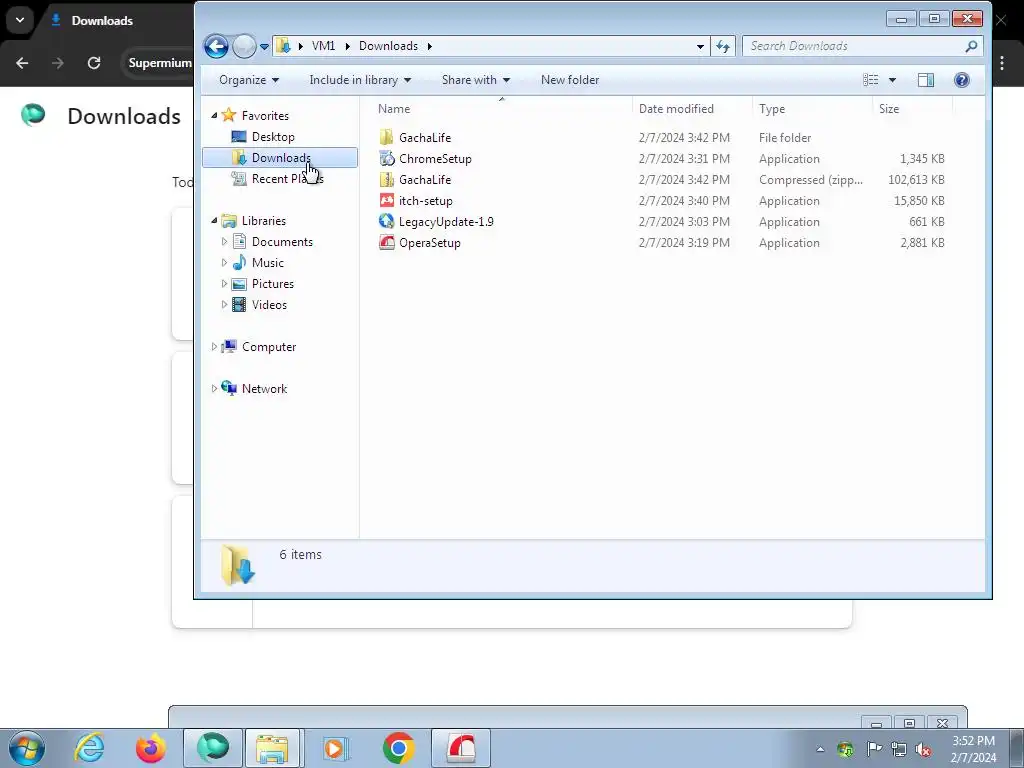Click the muted volume tray icon
The height and width of the screenshot is (768, 1024).
point(923,749)
